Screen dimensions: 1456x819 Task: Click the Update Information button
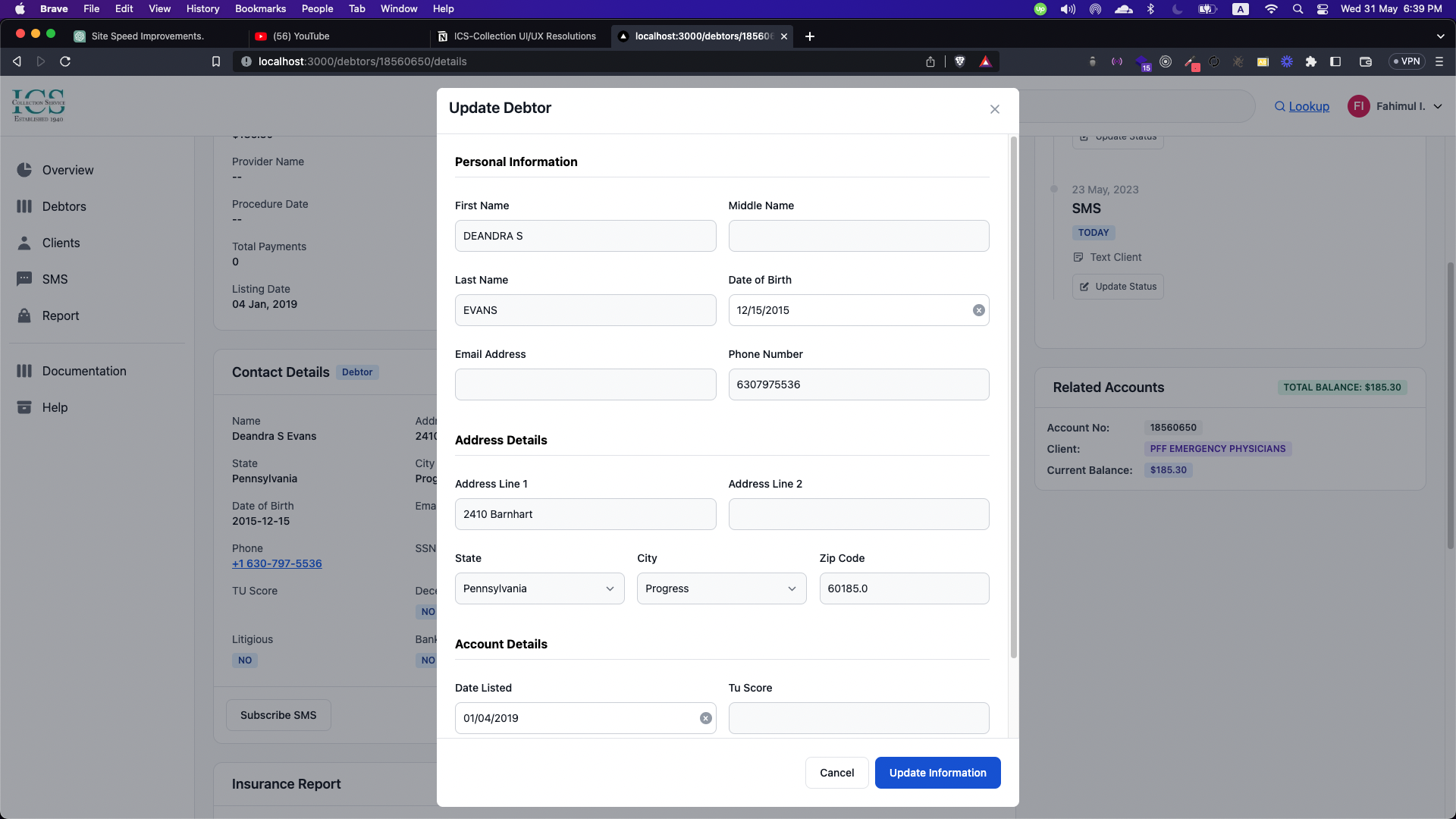coord(937,773)
